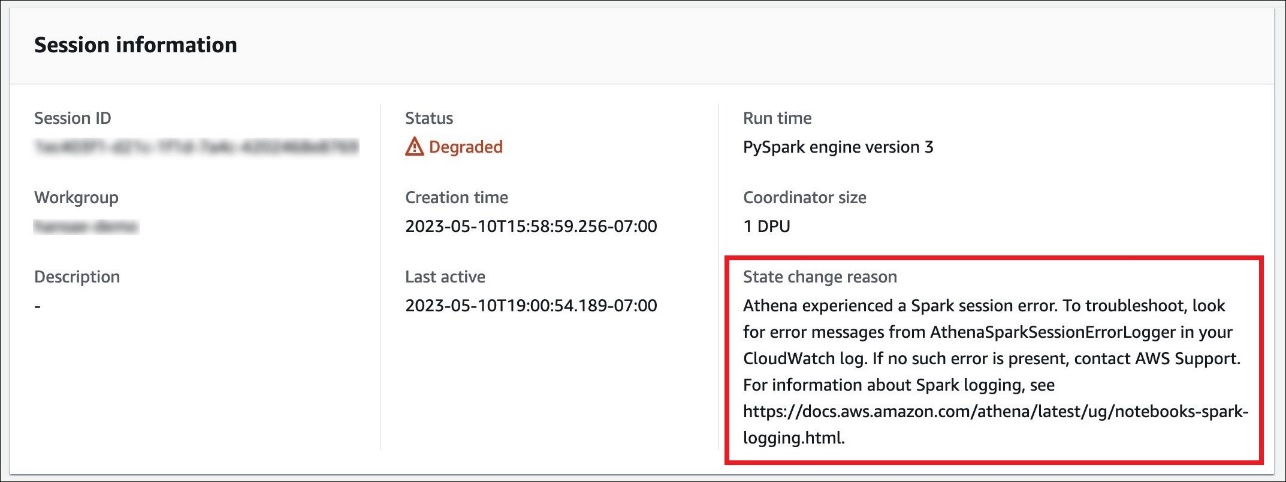Click the Creation time label
This screenshot has width=1286, height=482.
pyautogui.click(x=456, y=197)
